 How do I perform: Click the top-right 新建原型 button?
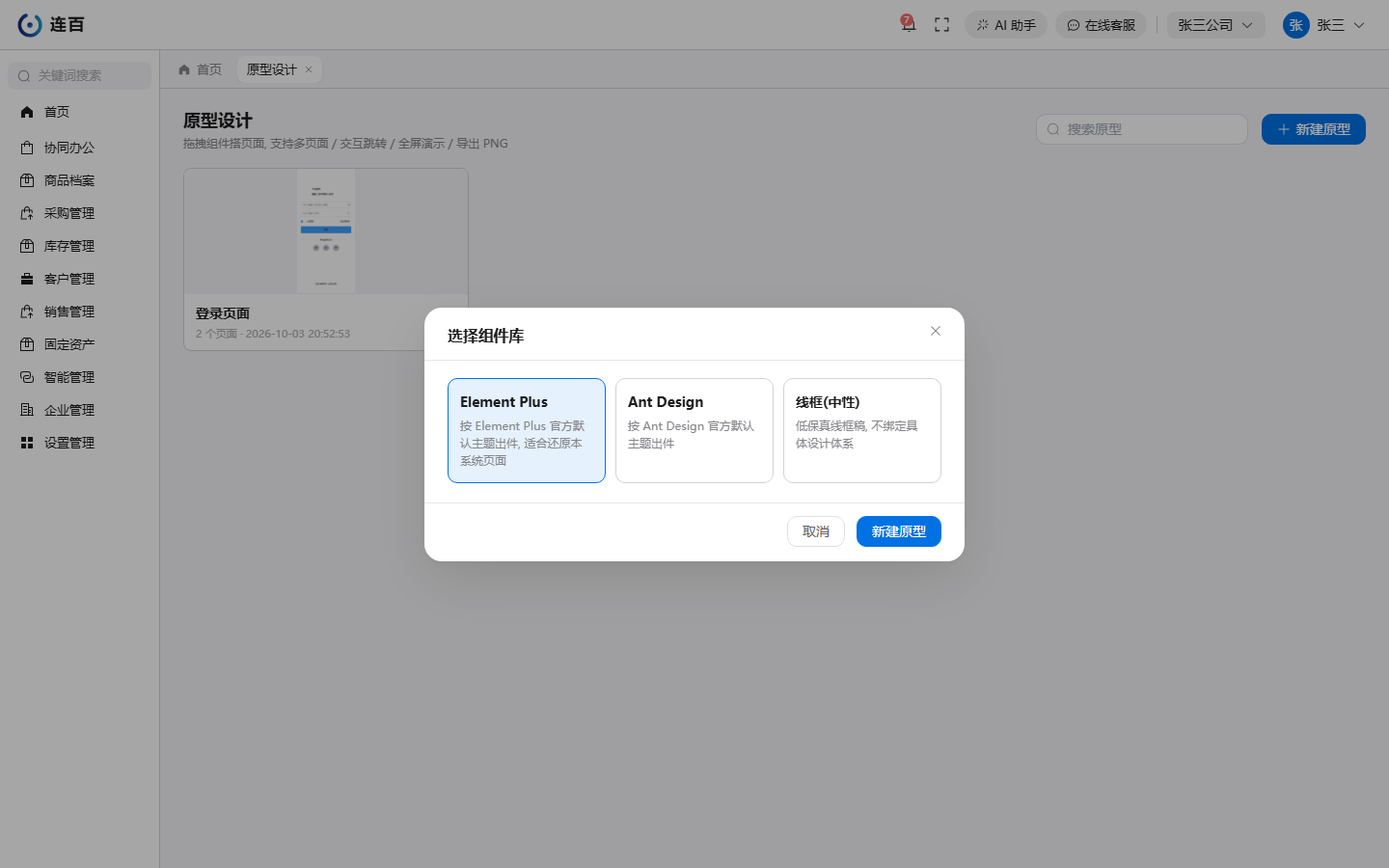[1314, 129]
